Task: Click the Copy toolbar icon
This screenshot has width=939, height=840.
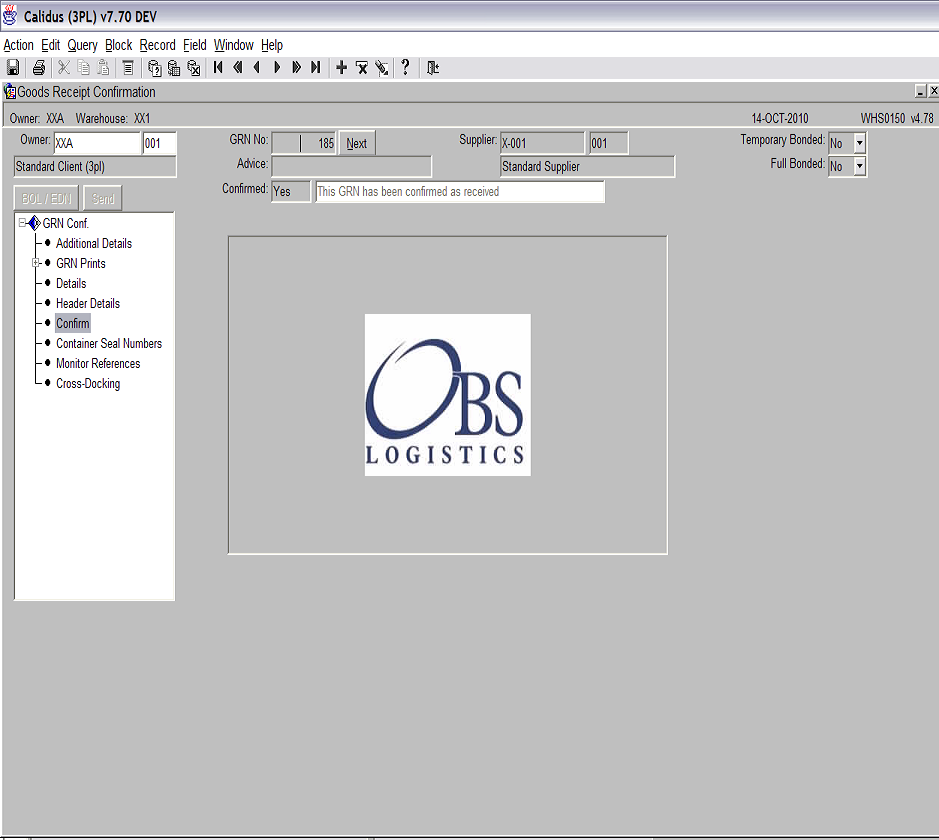Action: [84, 68]
